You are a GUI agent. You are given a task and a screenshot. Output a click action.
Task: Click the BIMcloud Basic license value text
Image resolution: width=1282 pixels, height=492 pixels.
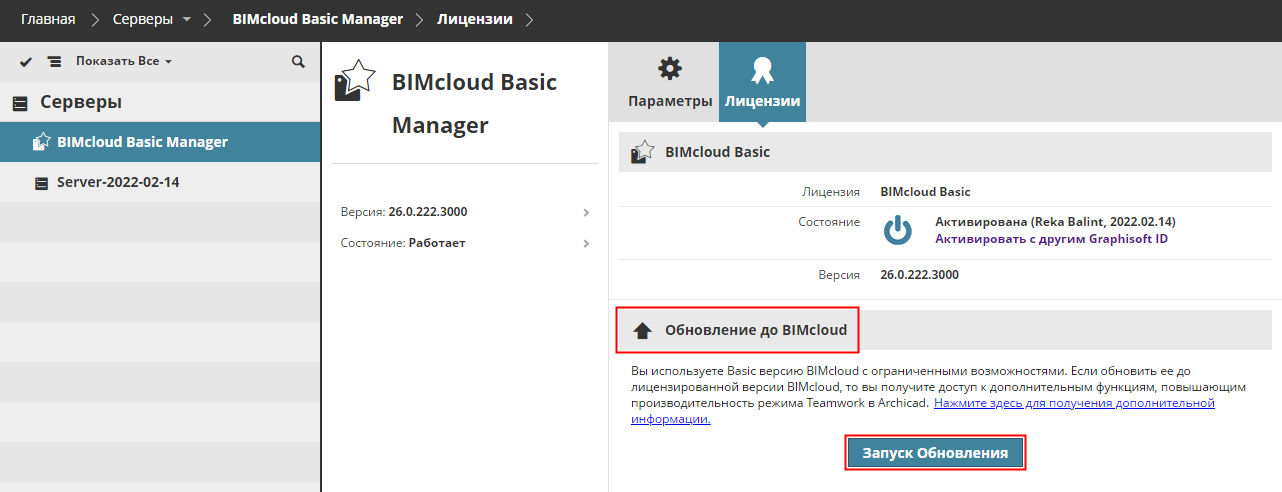pyautogui.click(x=925, y=192)
